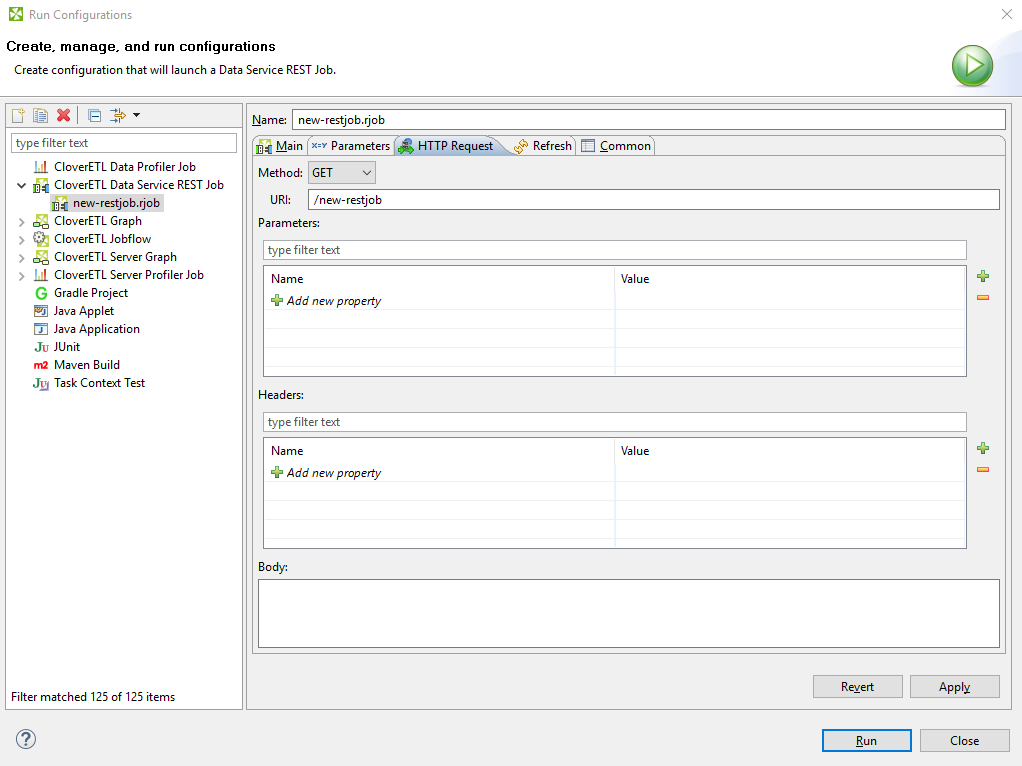Switch to the Main tab
Viewport: 1022px width, 766px height.
coord(280,146)
